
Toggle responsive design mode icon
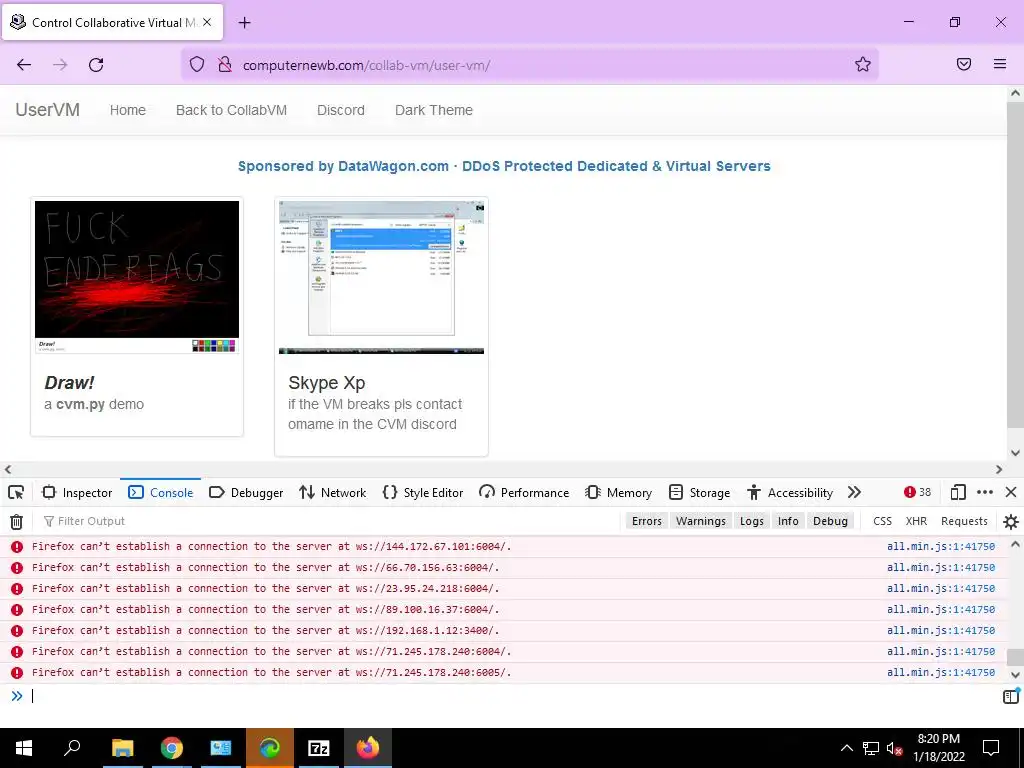coord(958,492)
